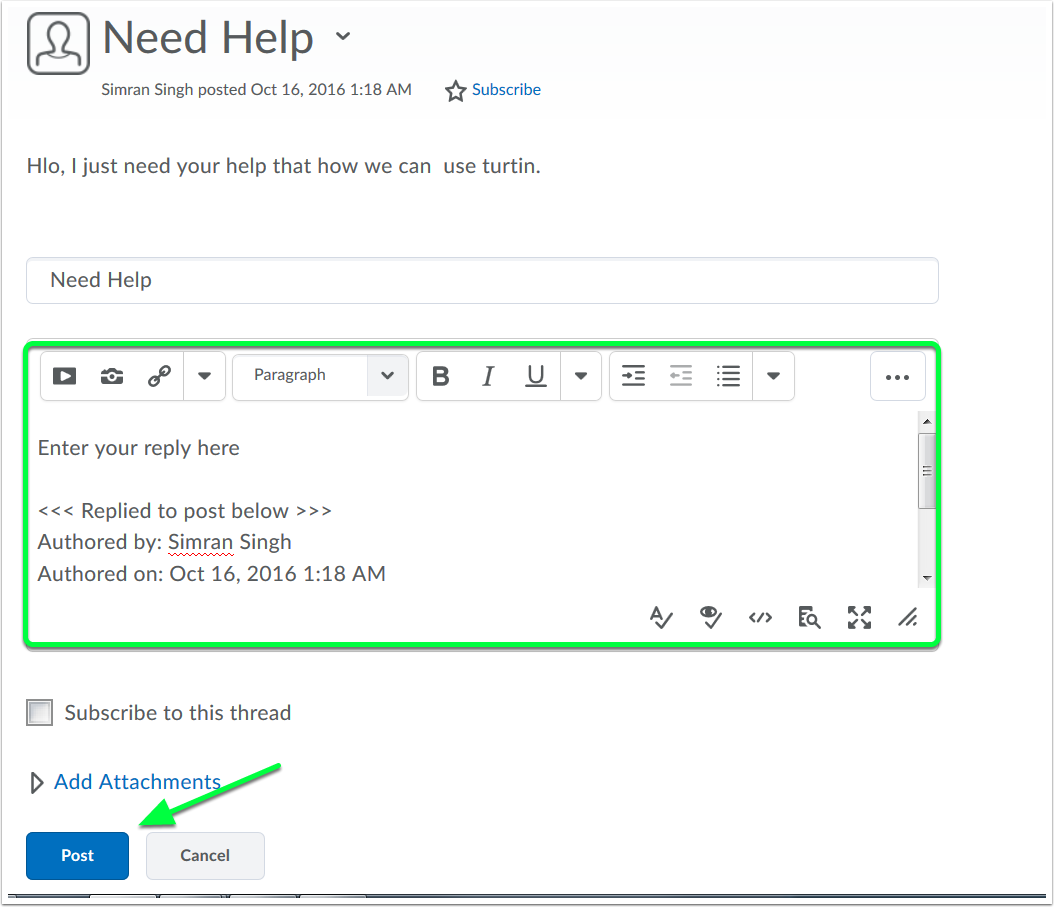1054x907 pixels.
Task: Check Subscribe to this thread checkbox
Action: [40, 713]
